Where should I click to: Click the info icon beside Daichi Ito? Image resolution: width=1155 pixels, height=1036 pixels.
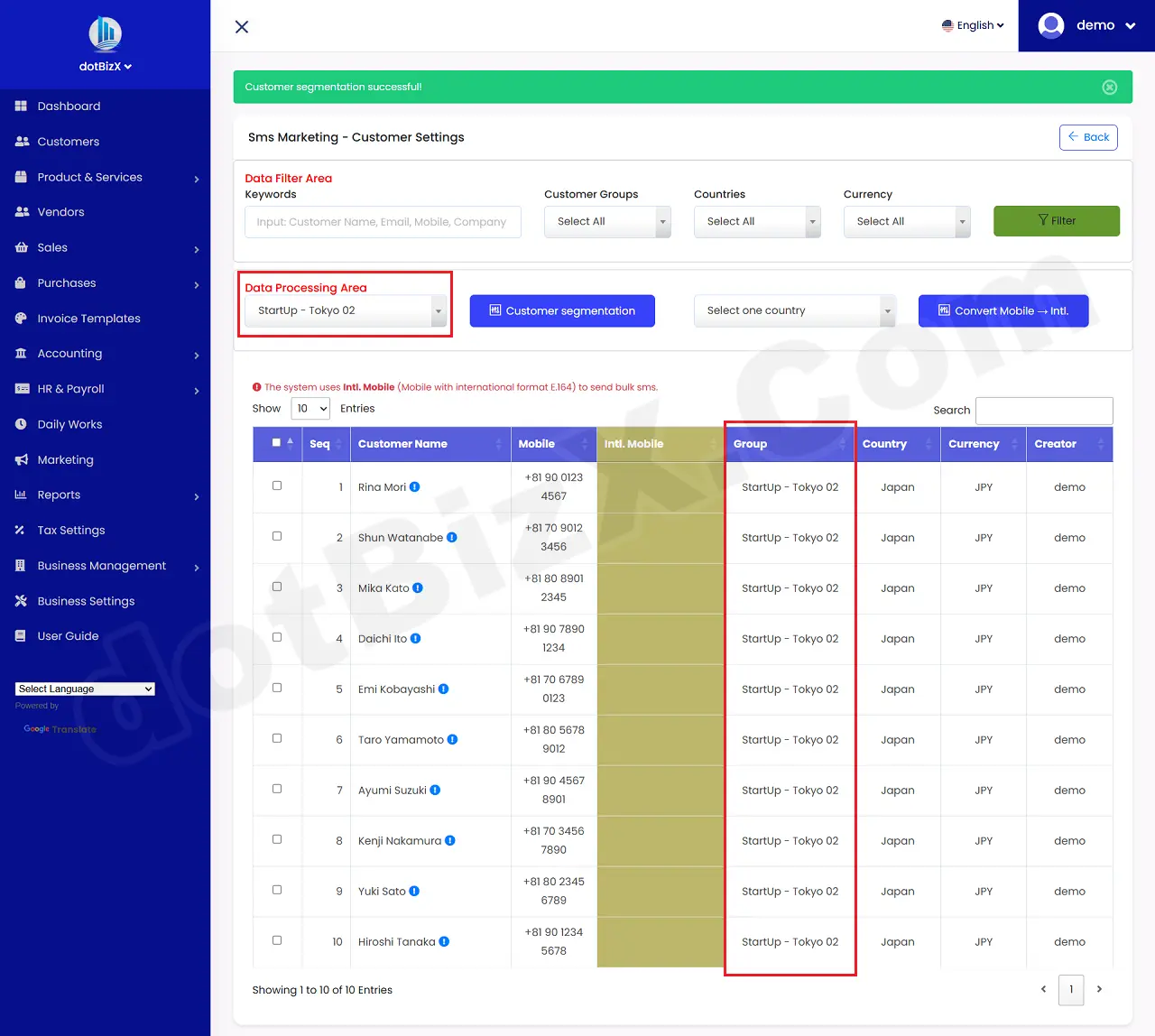416,639
